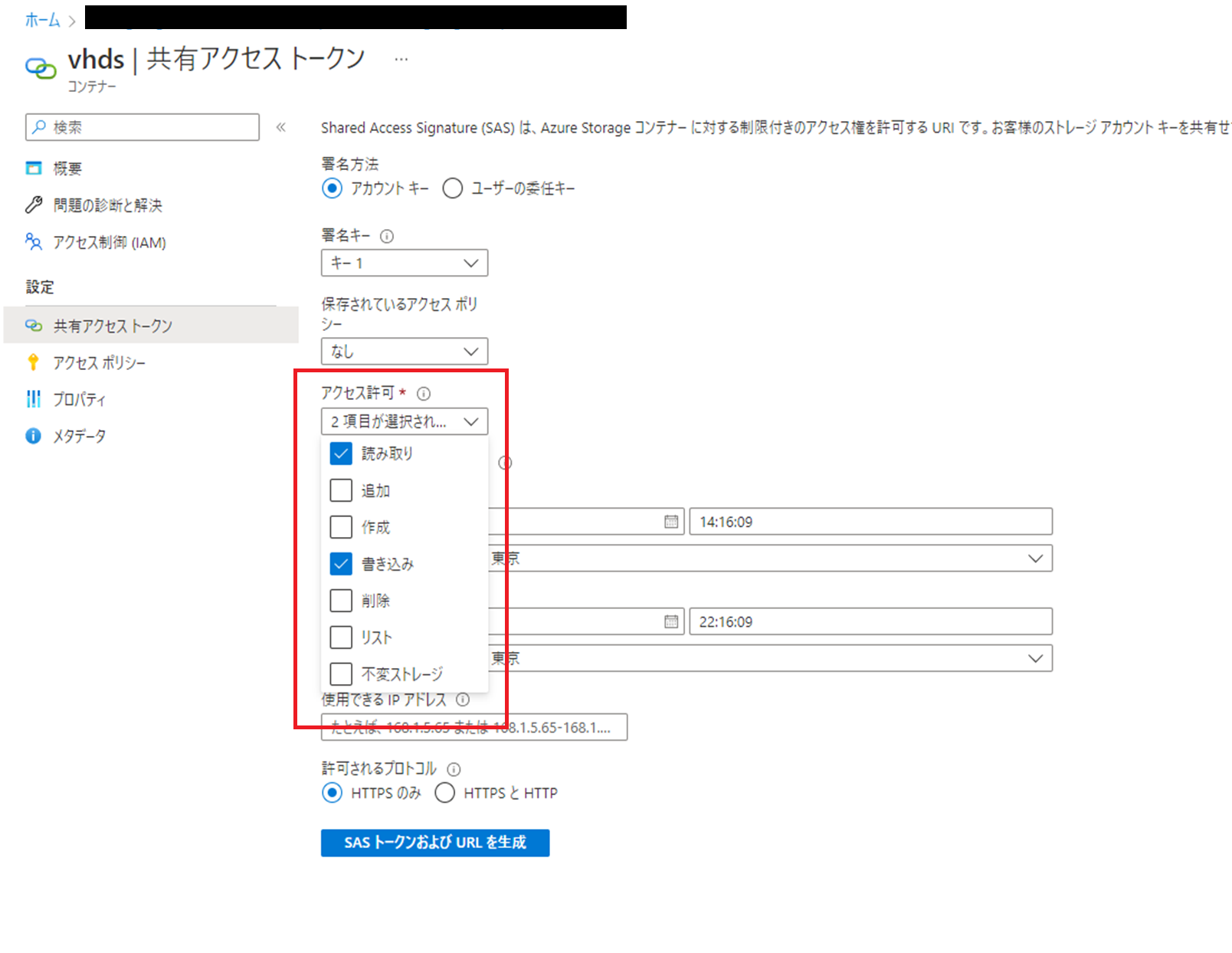Image resolution: width=1232 pixels, height=953 pixels.
Task: Click the breadcrumb chevron after ホーム
Action: click(x=72, y=21)
